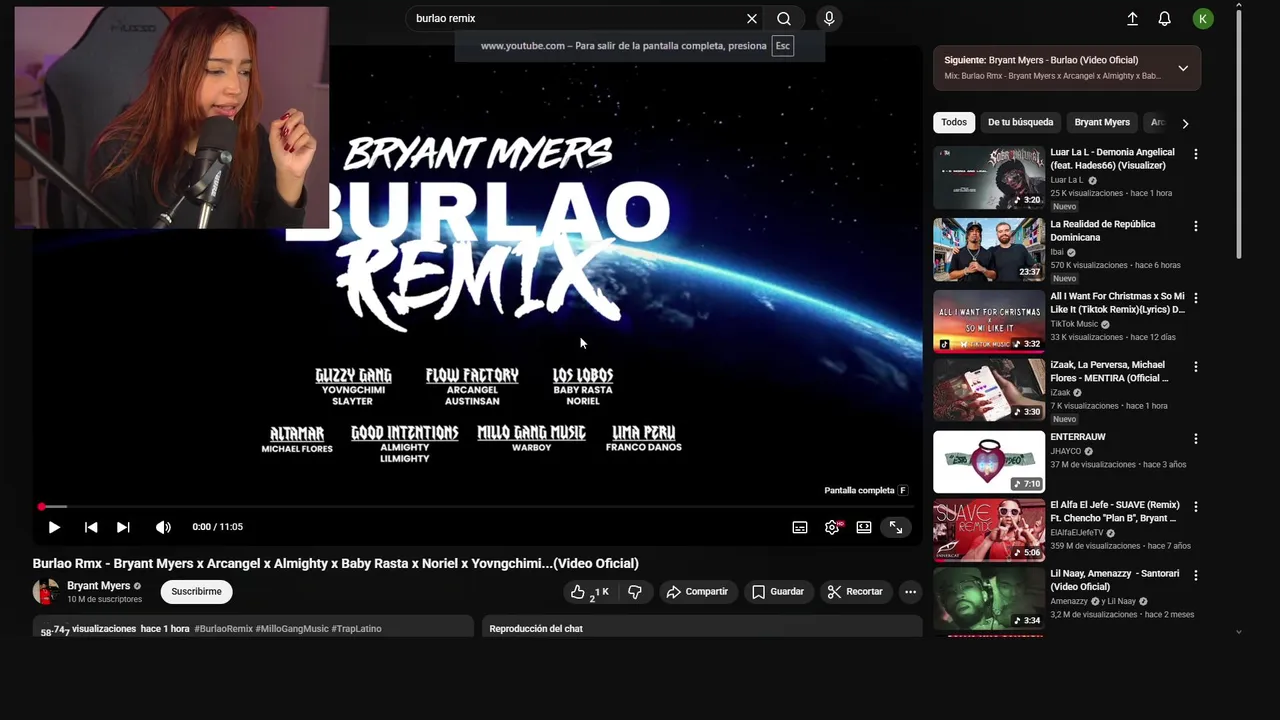Open La Realidad de República Dominicana thumbnail
This screenshot has width=1280, height=720.
989,250
